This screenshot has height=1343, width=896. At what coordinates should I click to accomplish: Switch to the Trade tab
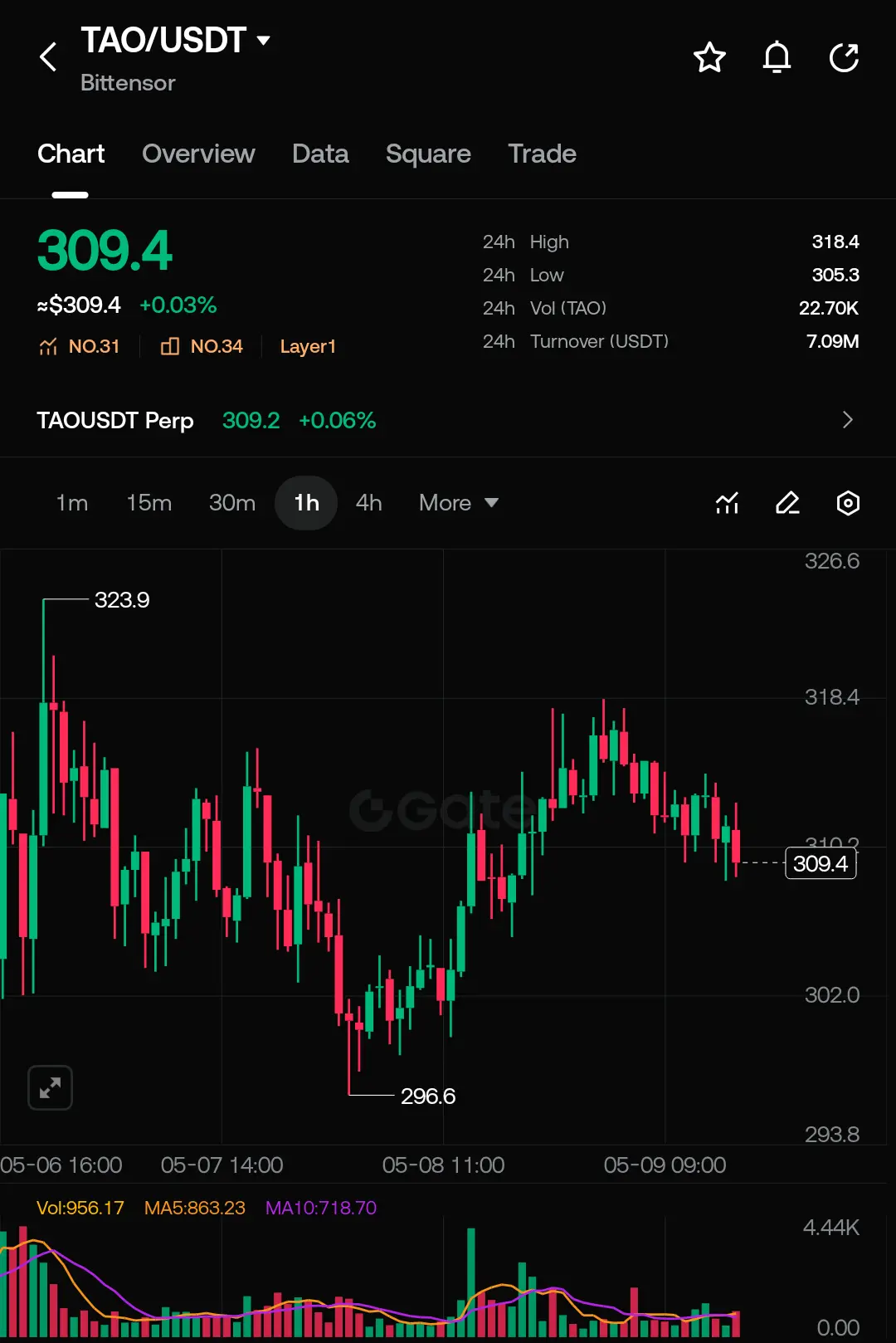pyautogui.click(x=542, y=154)
